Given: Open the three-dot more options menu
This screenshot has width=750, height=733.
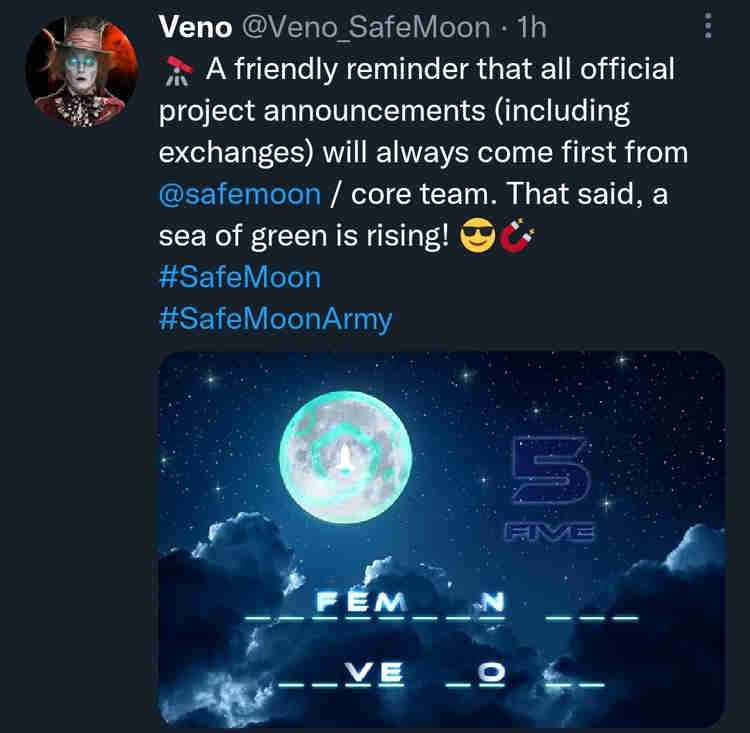Looking at the screenshot, I should [709, 27].
